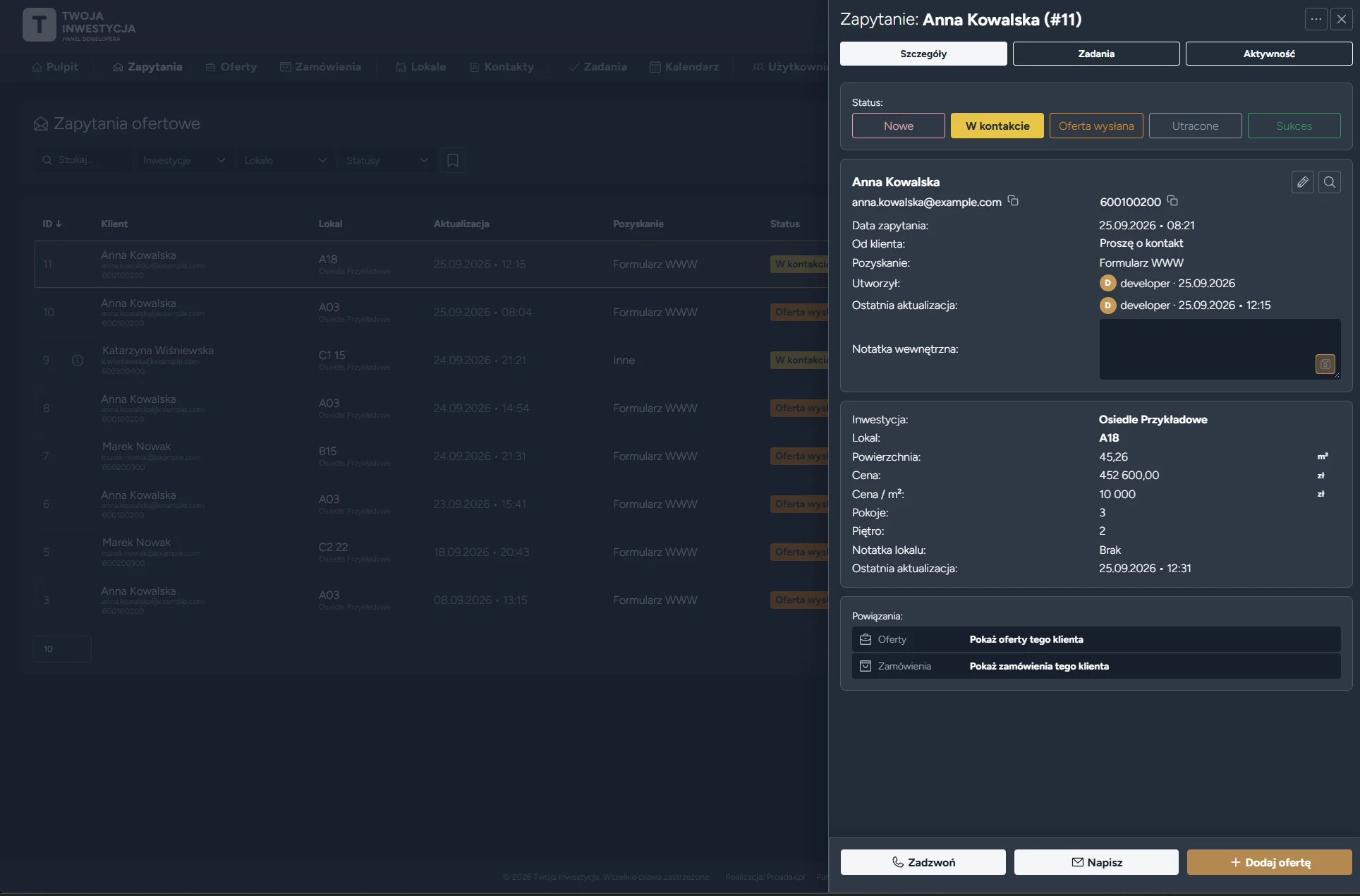
Task: Click the Szukaj search field
Action: [x=83, y=160]
